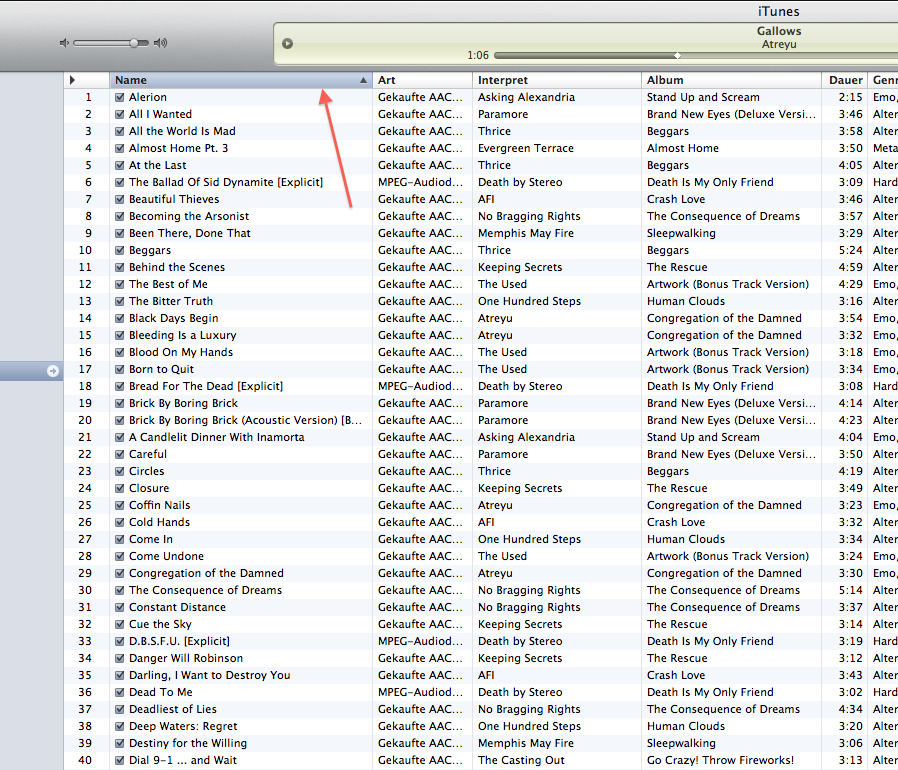Select the track Come Undone
Image resolution: width=898 pixels, height=770 pixels.
point(166,556)
